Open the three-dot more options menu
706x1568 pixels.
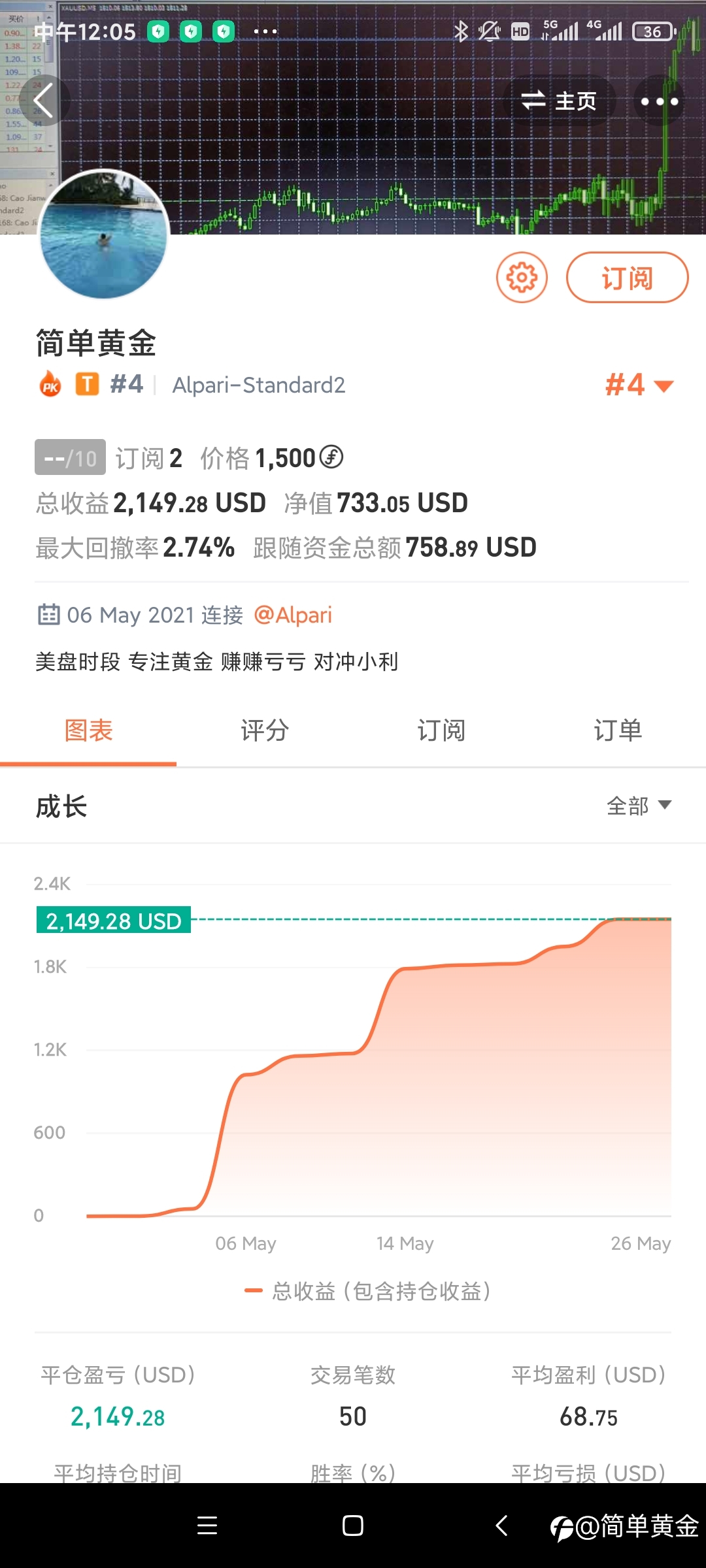(659, 101)
